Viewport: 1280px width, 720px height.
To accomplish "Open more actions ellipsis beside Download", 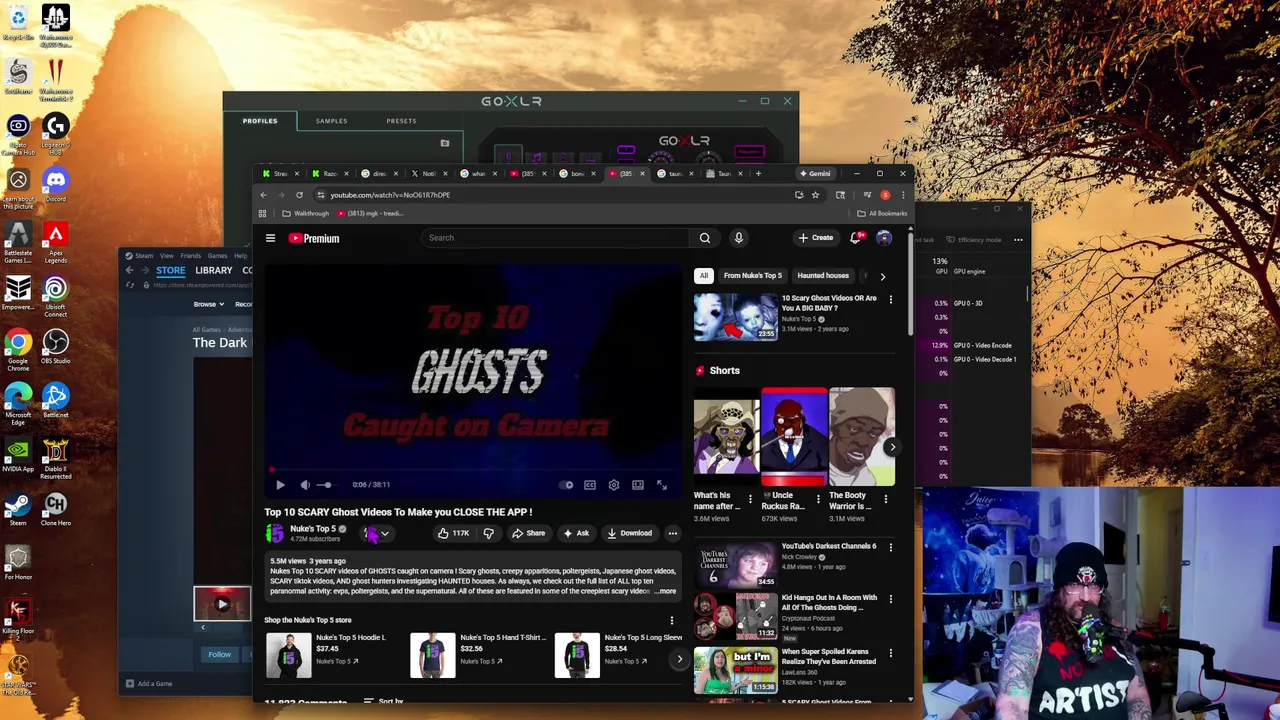I will 673,533.
